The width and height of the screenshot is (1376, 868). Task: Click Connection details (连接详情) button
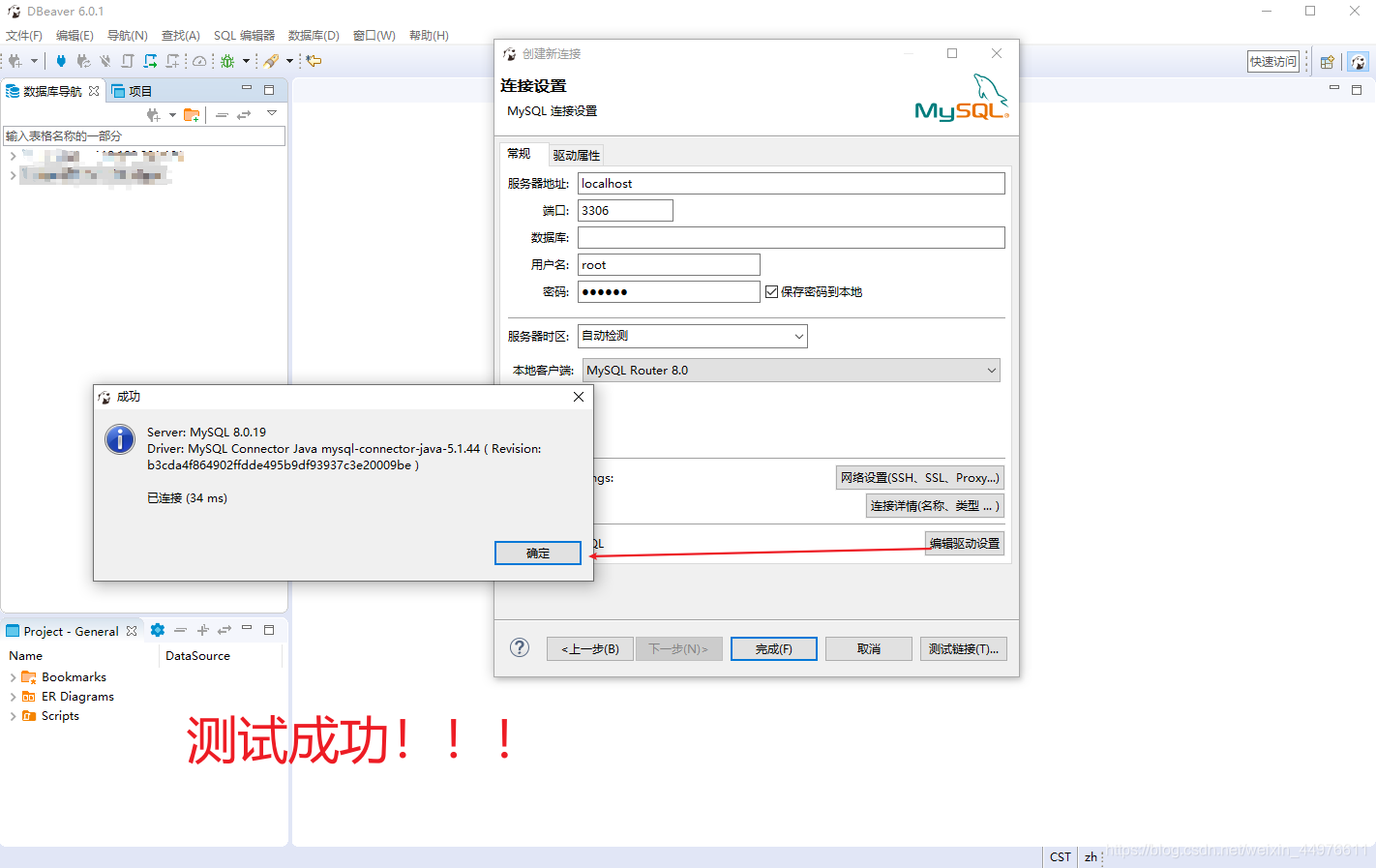tap(935, 506)
